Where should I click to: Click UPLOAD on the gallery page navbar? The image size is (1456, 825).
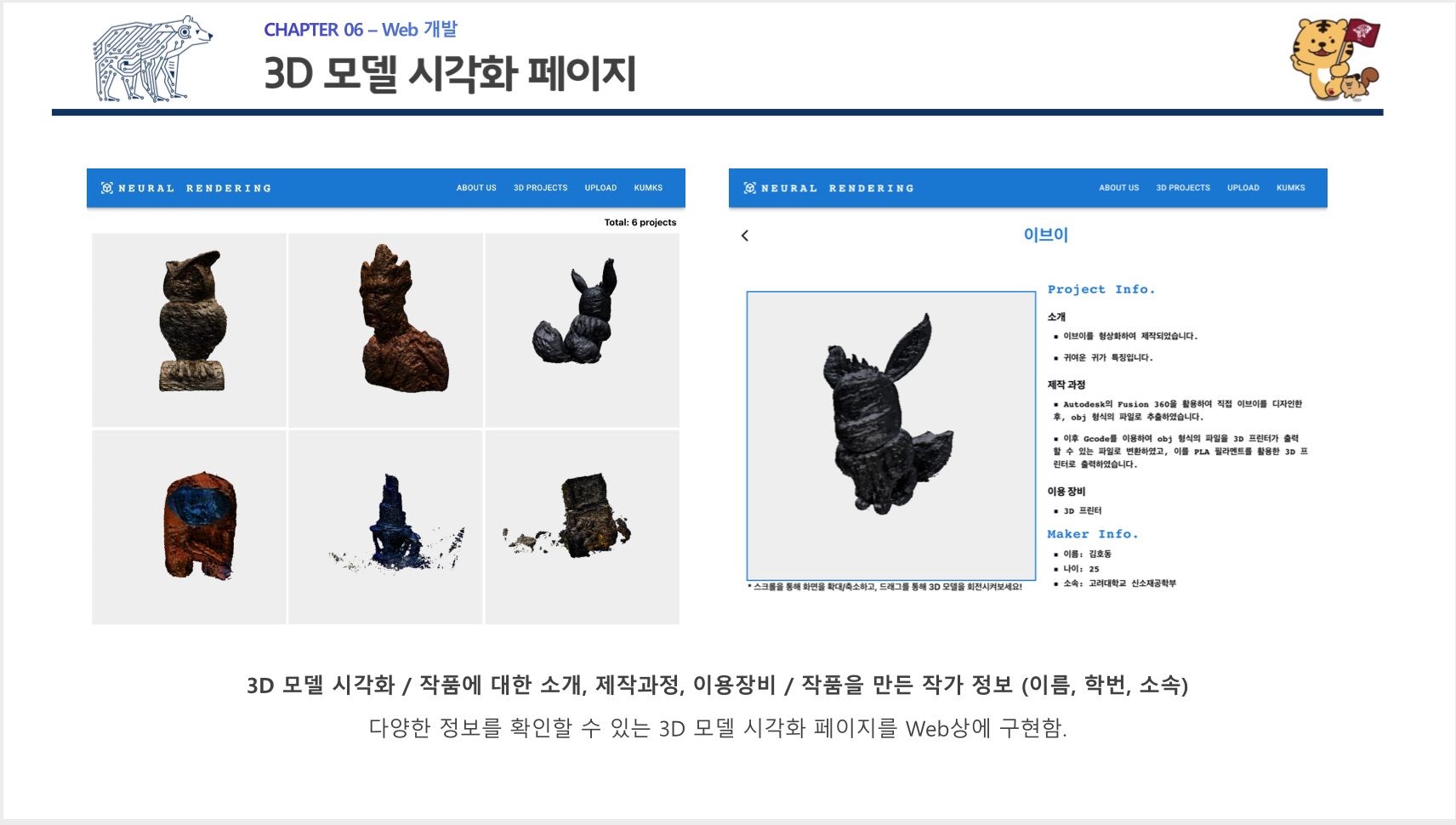click(x=601, y=188)
